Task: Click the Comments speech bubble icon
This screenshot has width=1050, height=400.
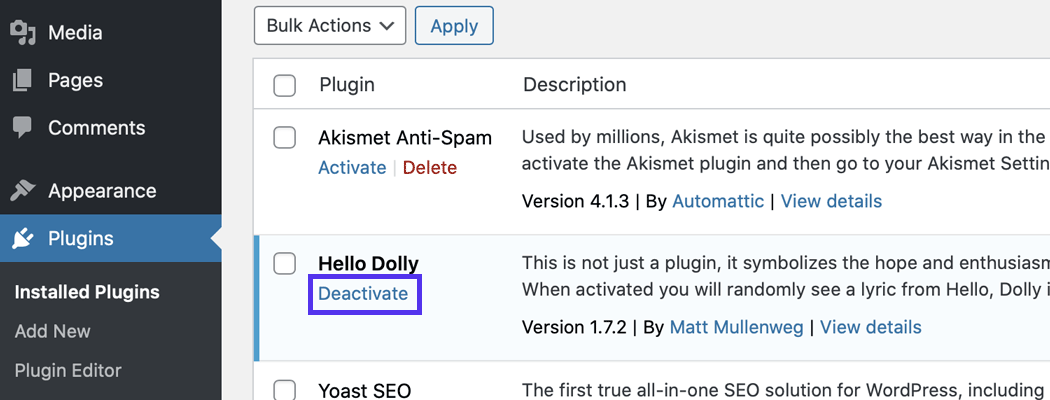Action: coord(23,128)
